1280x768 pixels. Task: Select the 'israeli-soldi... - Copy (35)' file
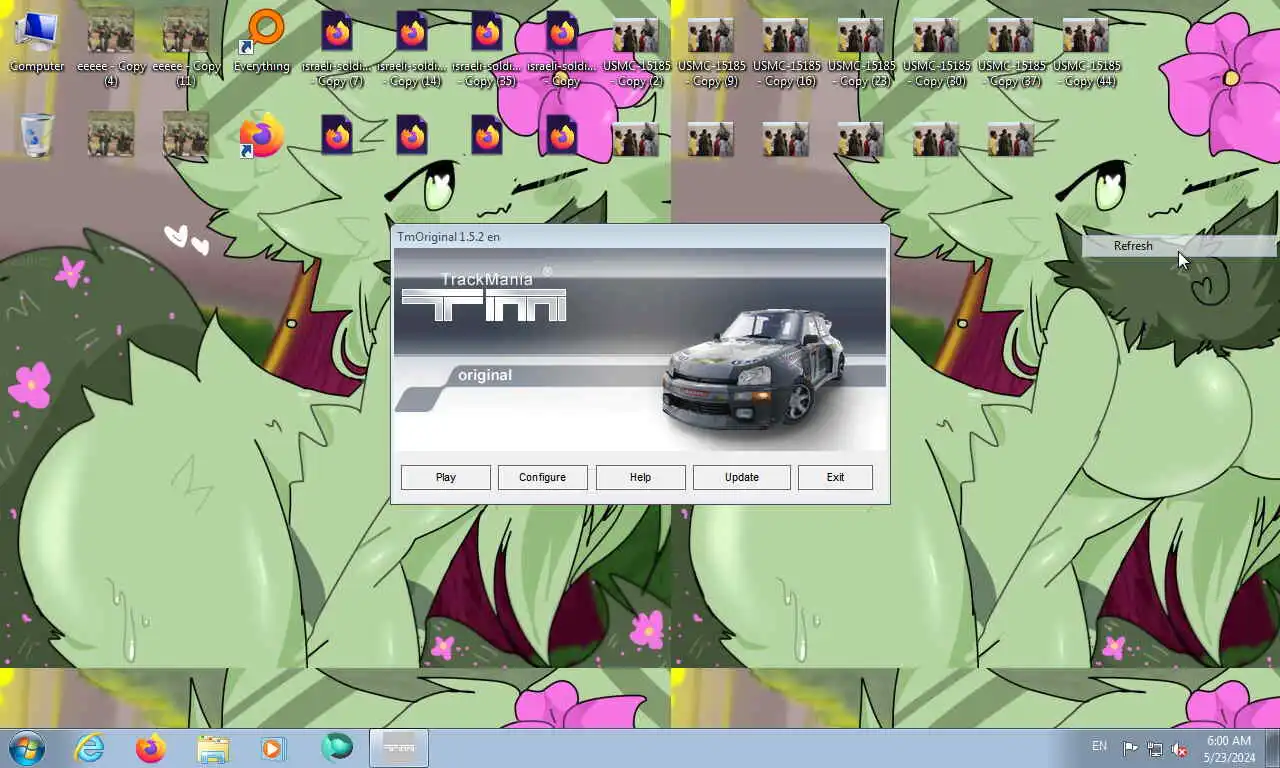487,48
